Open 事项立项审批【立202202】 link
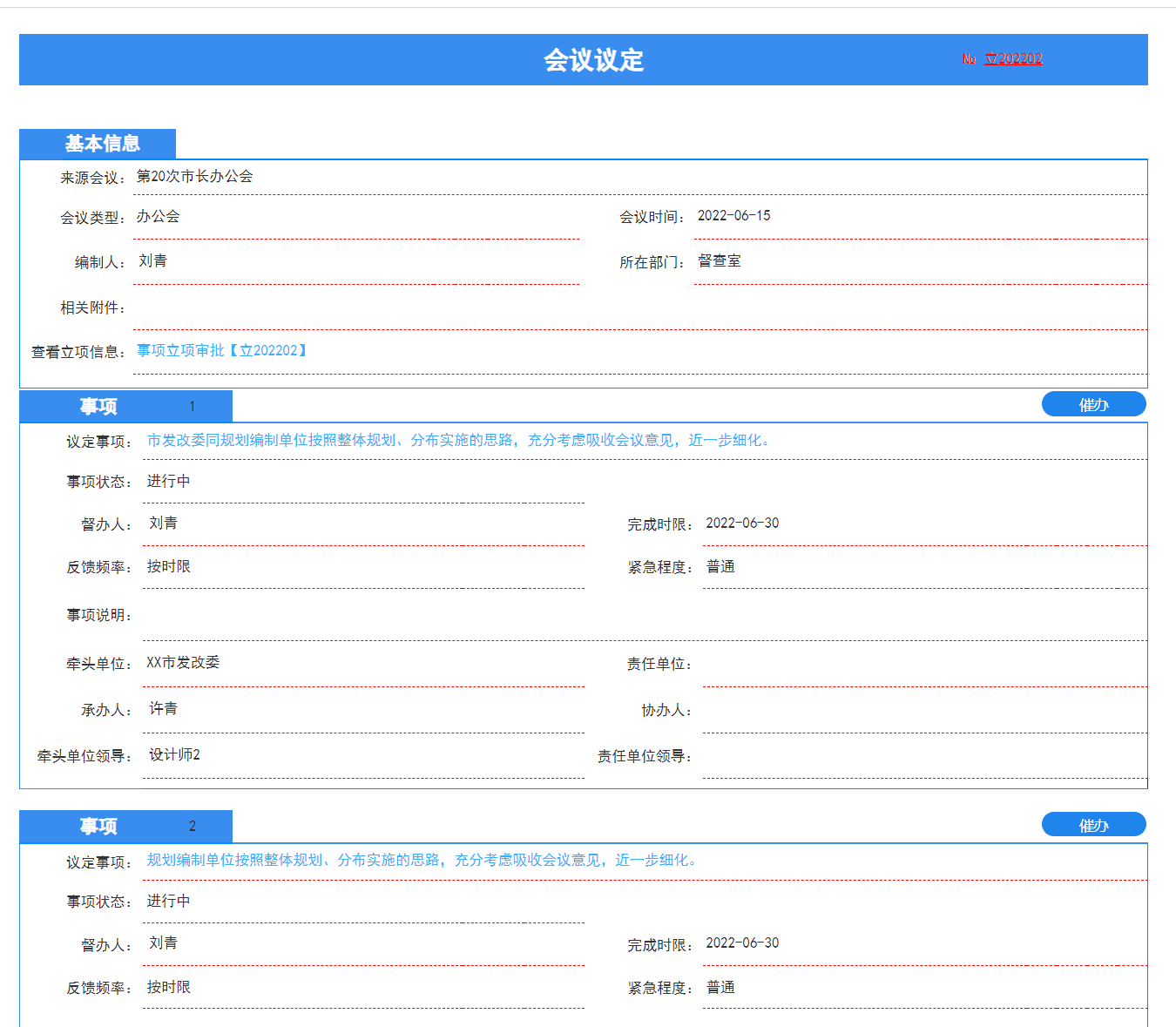 coord(222,350)
